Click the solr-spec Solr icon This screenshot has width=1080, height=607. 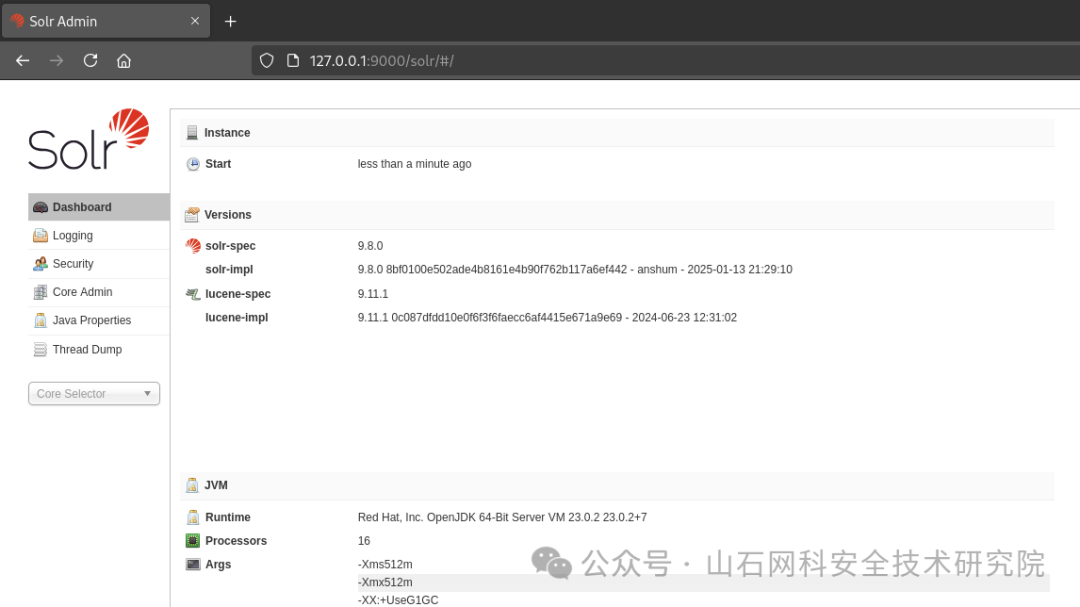[x=193, y=246]
